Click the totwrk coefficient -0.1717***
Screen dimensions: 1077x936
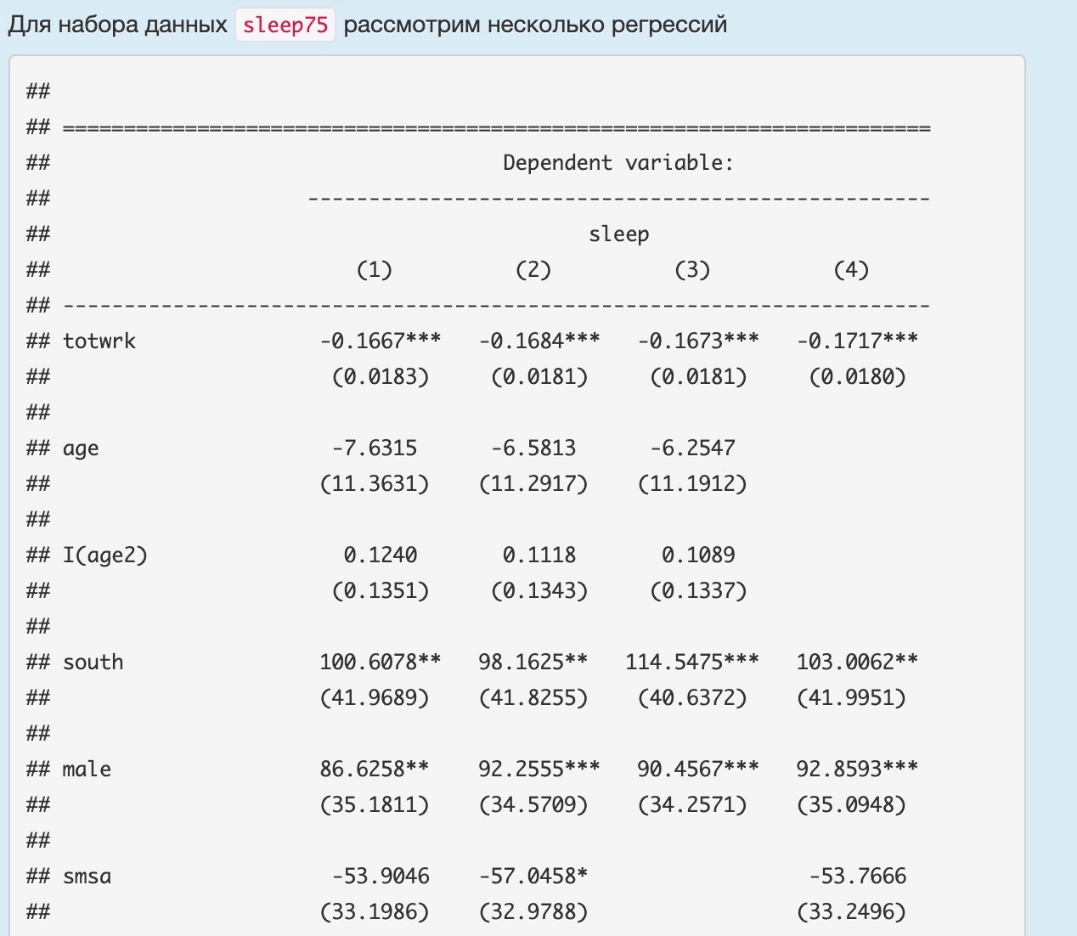858,340
